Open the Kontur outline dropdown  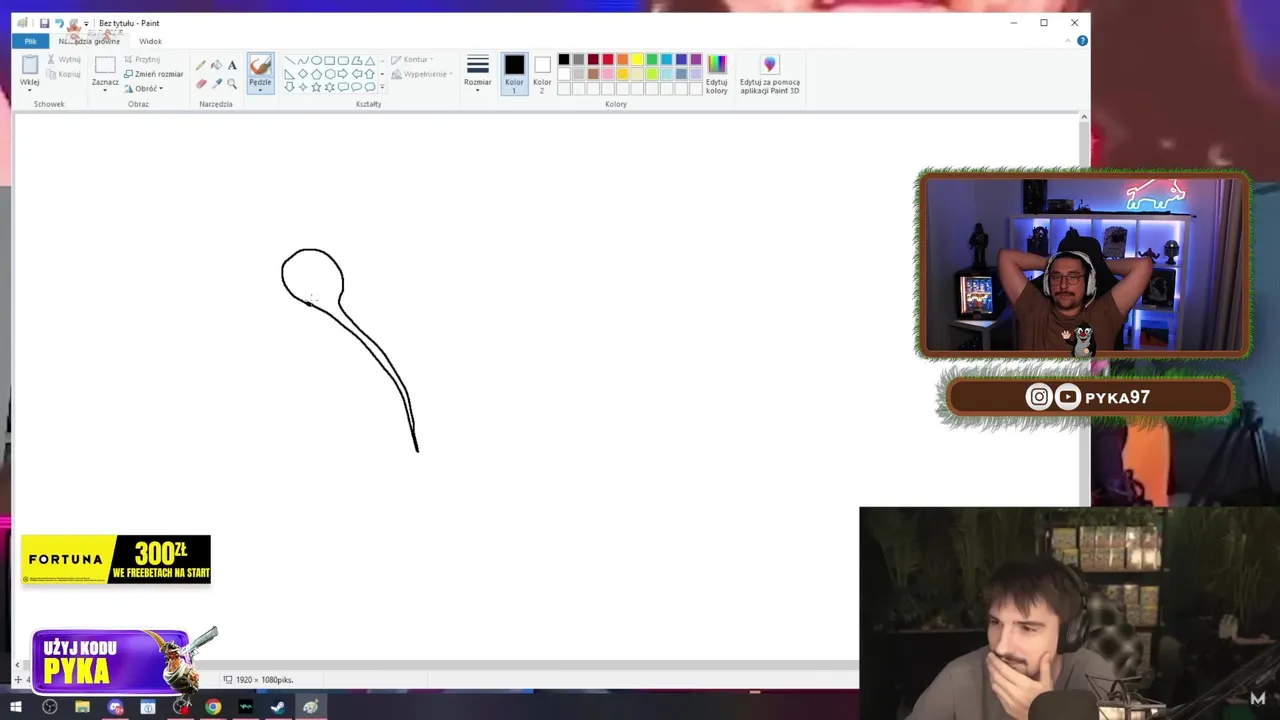[412, 60]
